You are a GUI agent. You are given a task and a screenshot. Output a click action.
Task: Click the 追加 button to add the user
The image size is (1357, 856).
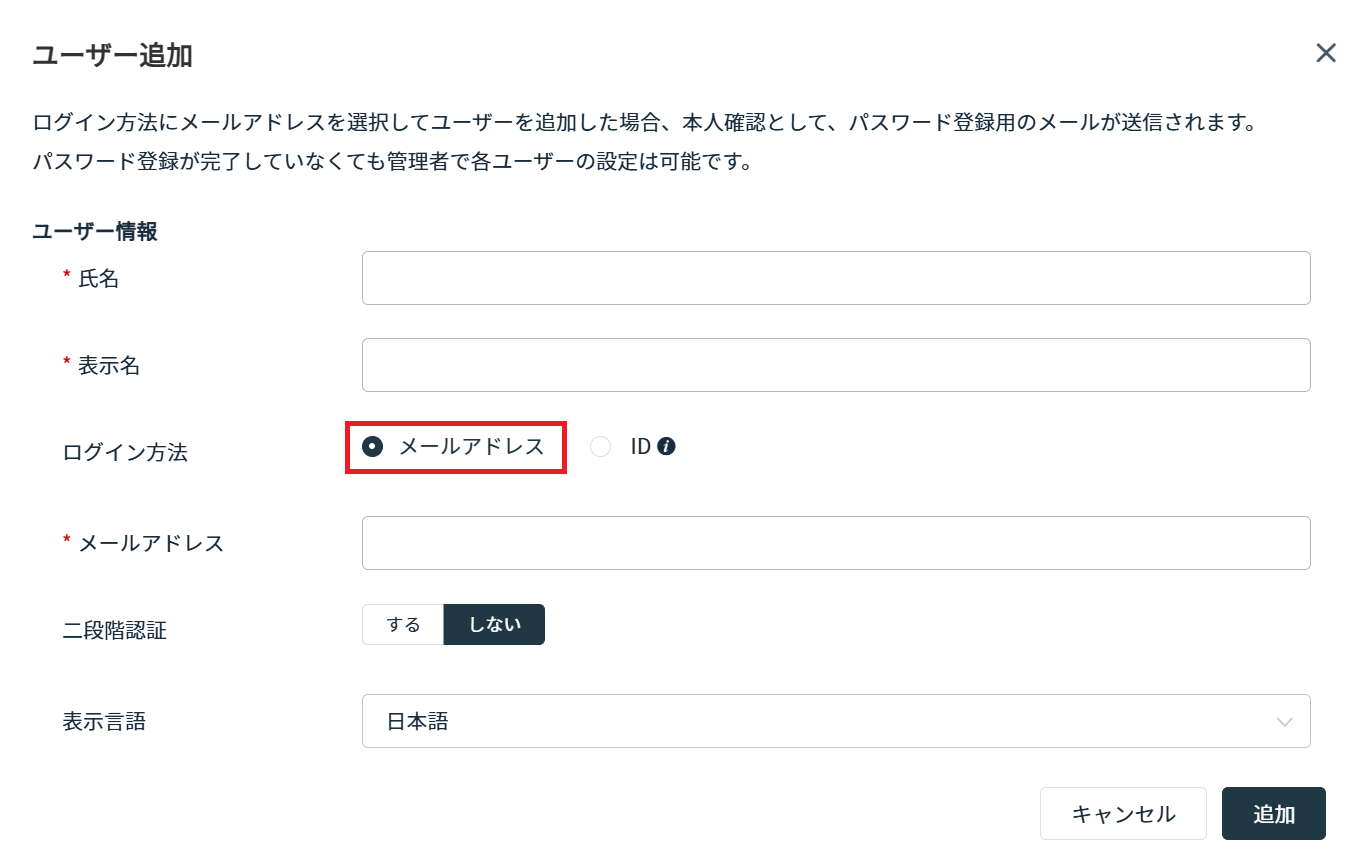pos(1273,813)
